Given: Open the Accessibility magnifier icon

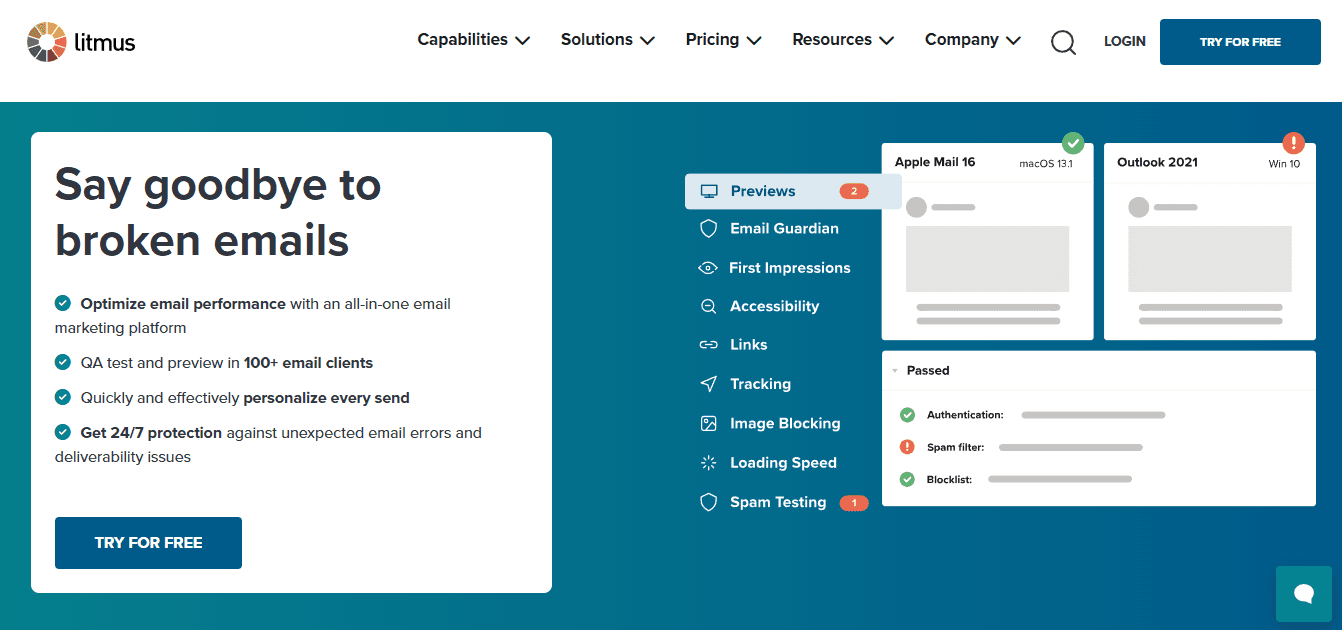Looking at the screenshot, I should pyautogui.click(x=708, y=306).
